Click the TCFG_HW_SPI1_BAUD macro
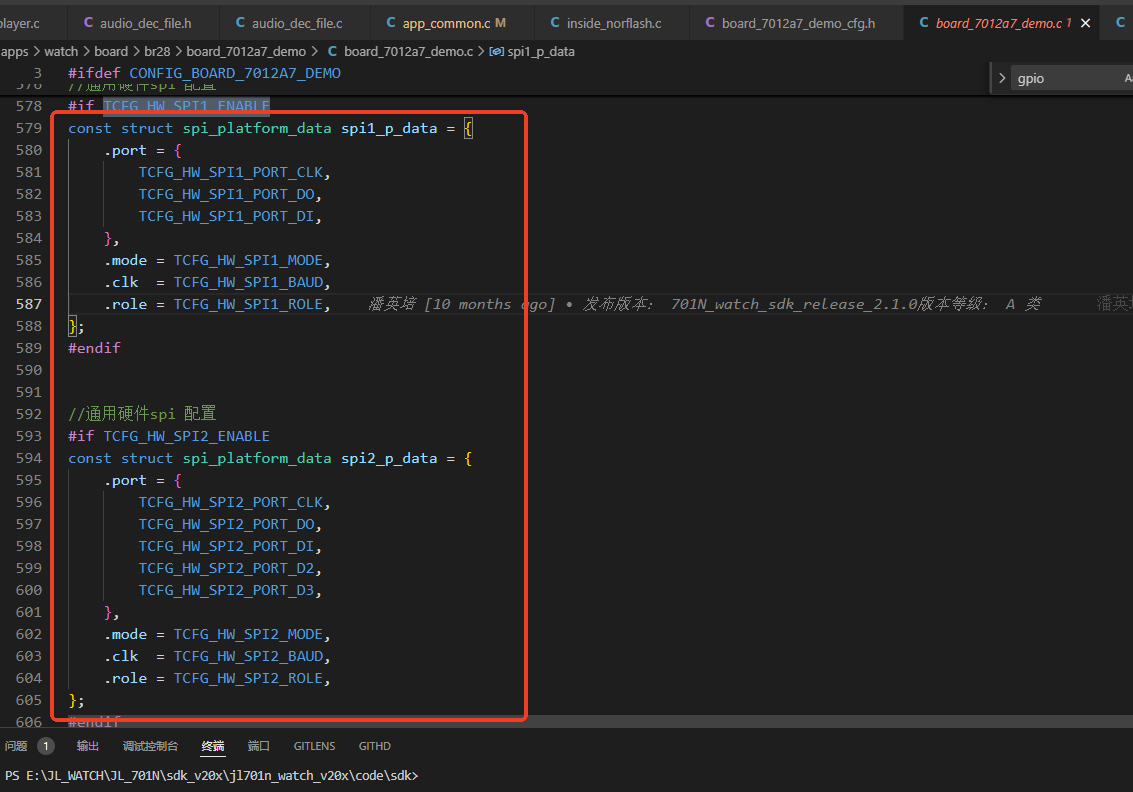1133x792 pixels. pos(248,283)
